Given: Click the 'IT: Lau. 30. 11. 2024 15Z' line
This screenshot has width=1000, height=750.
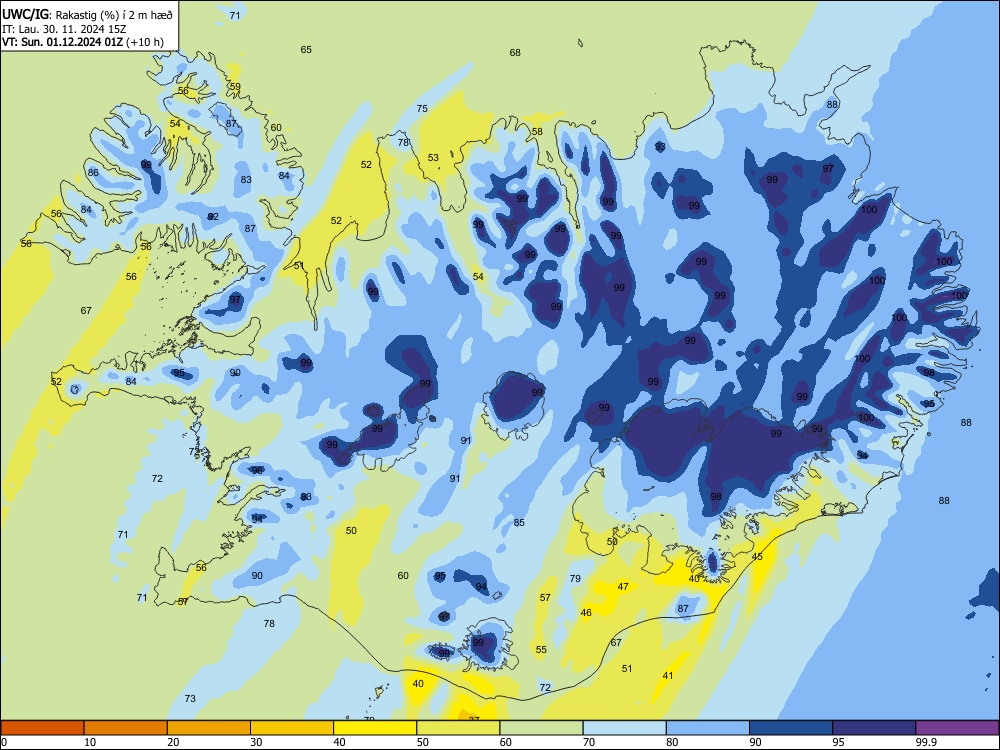Looking at the screenshot, I should click(x=64, y=29).
